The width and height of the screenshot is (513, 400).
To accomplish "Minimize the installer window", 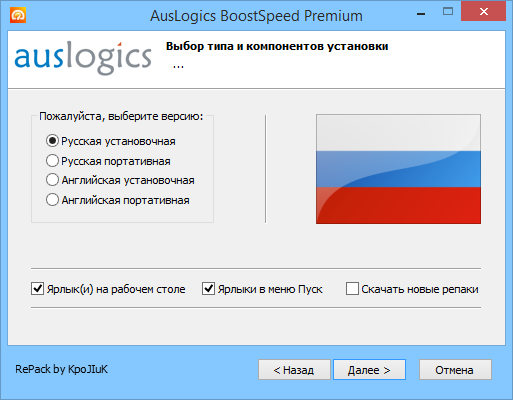I will (421, 13).
